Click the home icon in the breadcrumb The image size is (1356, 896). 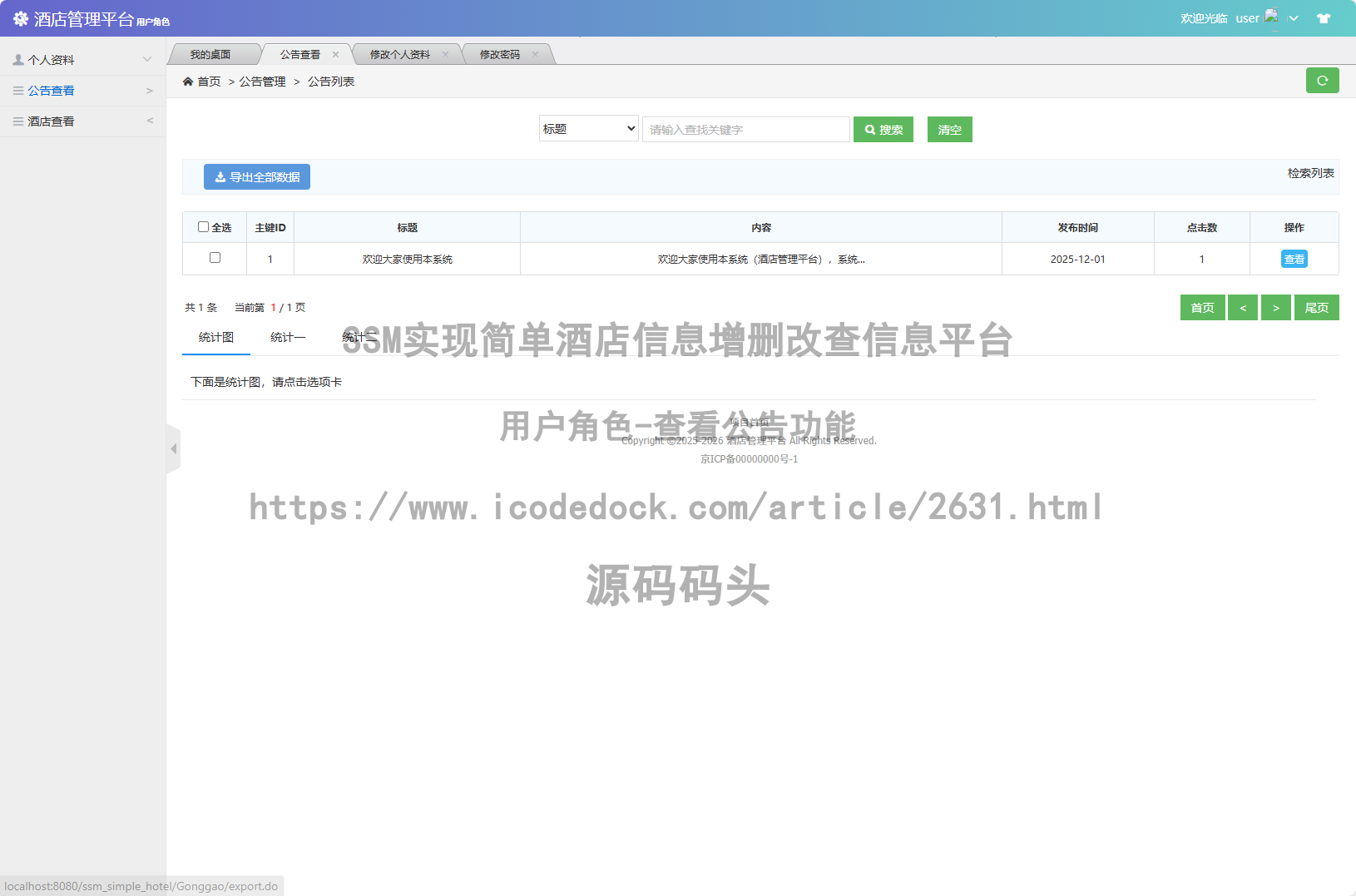[x=189, y=81]
